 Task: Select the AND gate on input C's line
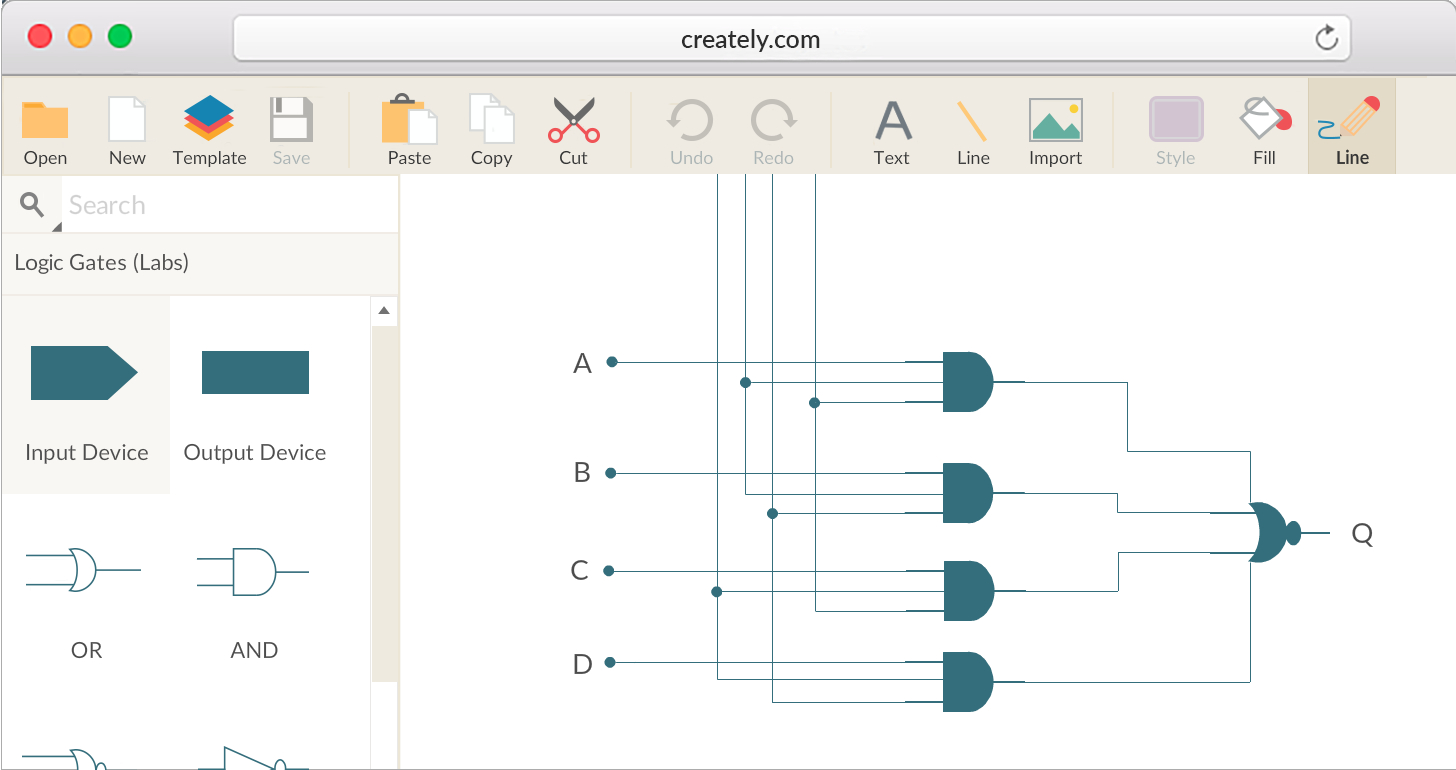pyautogui.click(x=967, y=590)
